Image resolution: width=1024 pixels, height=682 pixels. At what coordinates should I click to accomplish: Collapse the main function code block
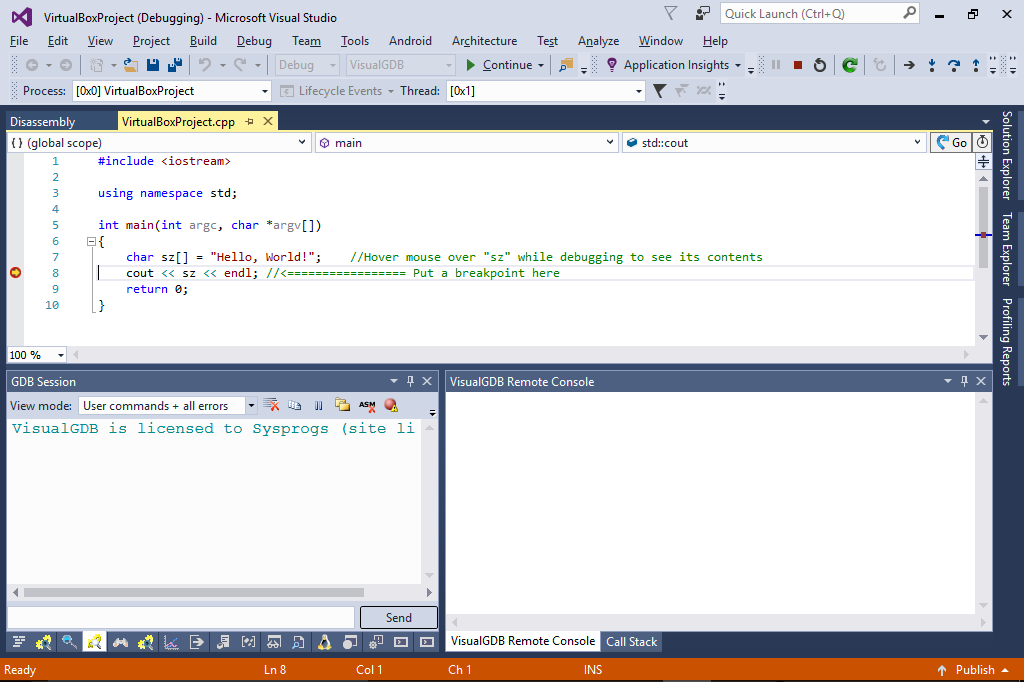[91, 241]
